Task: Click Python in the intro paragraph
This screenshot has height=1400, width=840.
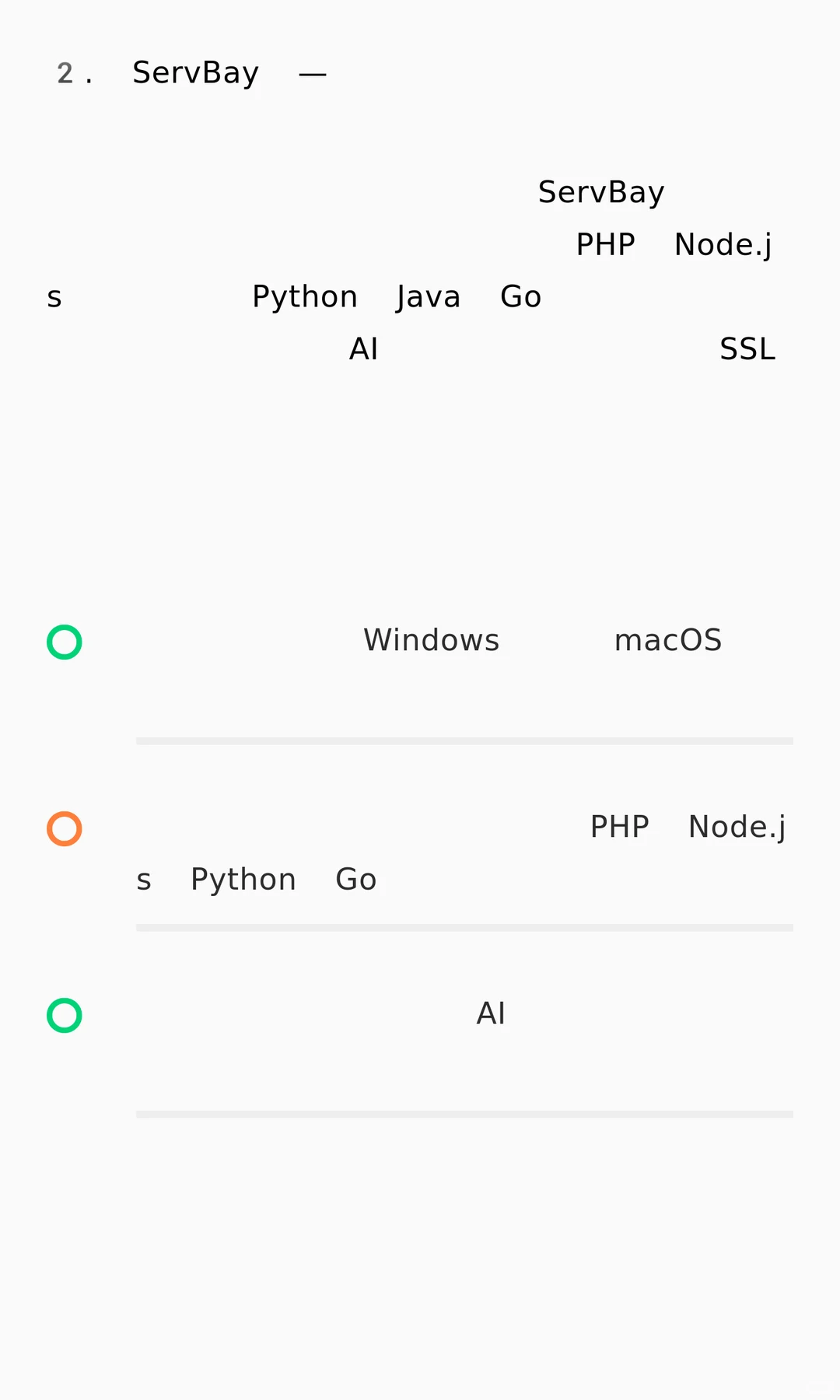Action: point(305,297)
